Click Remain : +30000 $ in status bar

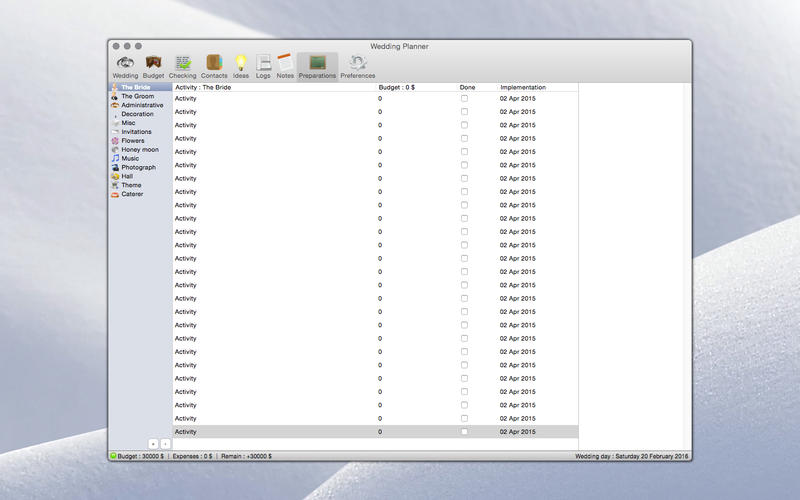[246, 456]
